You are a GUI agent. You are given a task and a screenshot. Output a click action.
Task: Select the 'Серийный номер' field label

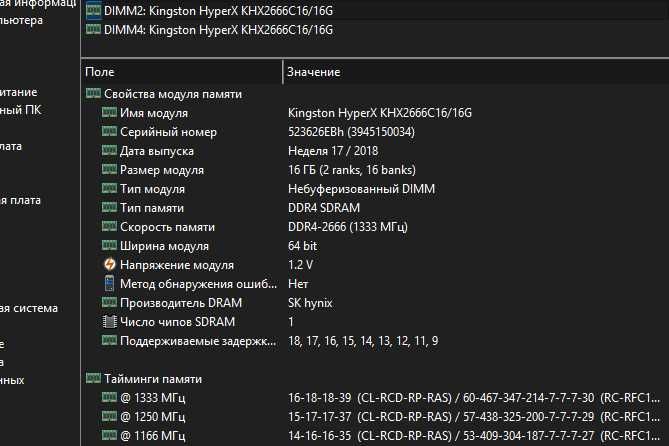pyautogui.click(x=168, y=132)
